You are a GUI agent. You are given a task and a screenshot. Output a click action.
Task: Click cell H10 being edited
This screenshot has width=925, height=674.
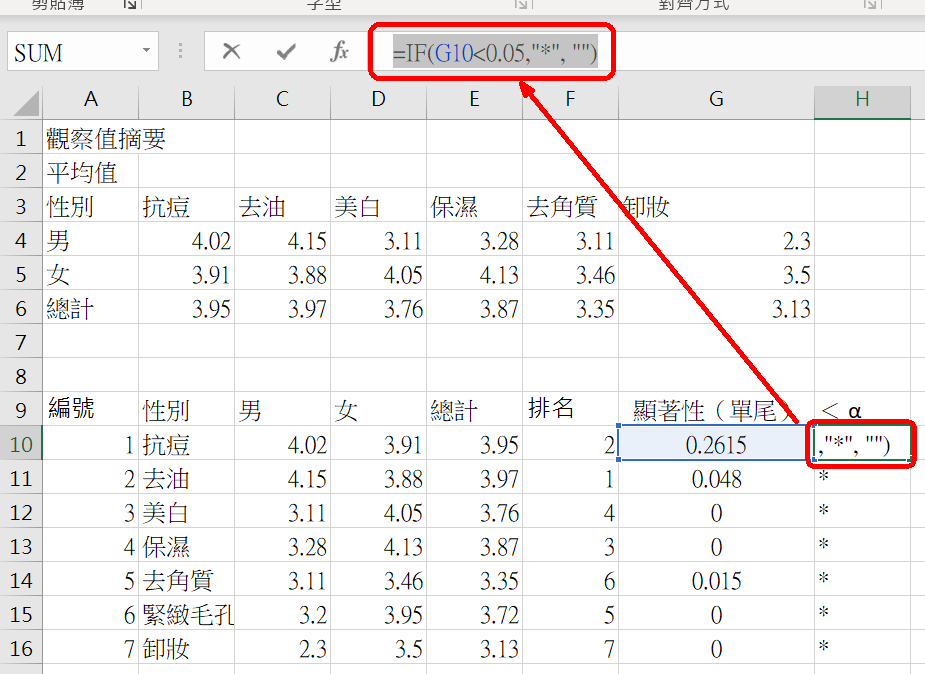click(x=861, y=444)
